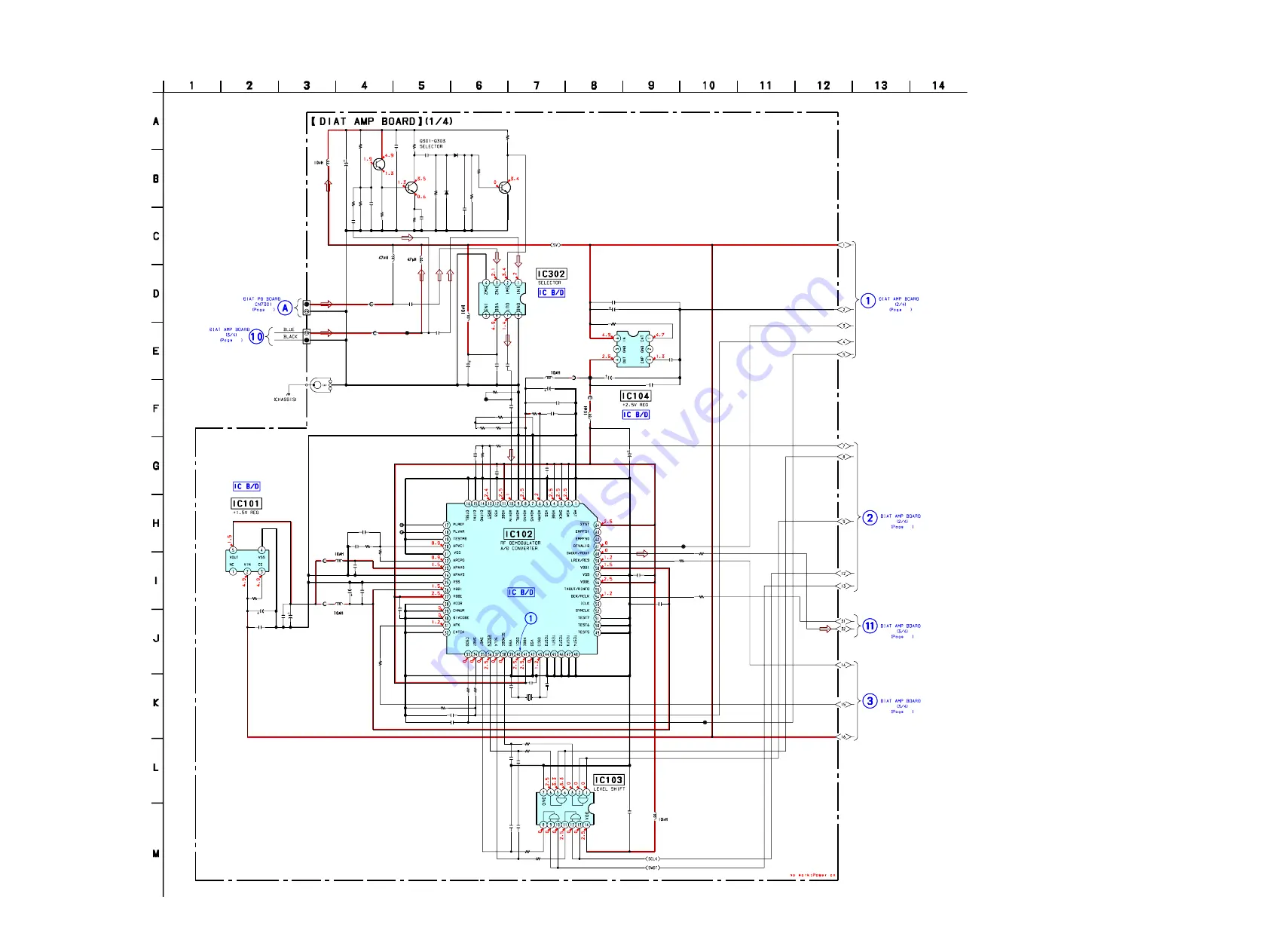Click the IC302 selector chip symbol
The width and height of the screenshot is (1266, 952).
502,298
